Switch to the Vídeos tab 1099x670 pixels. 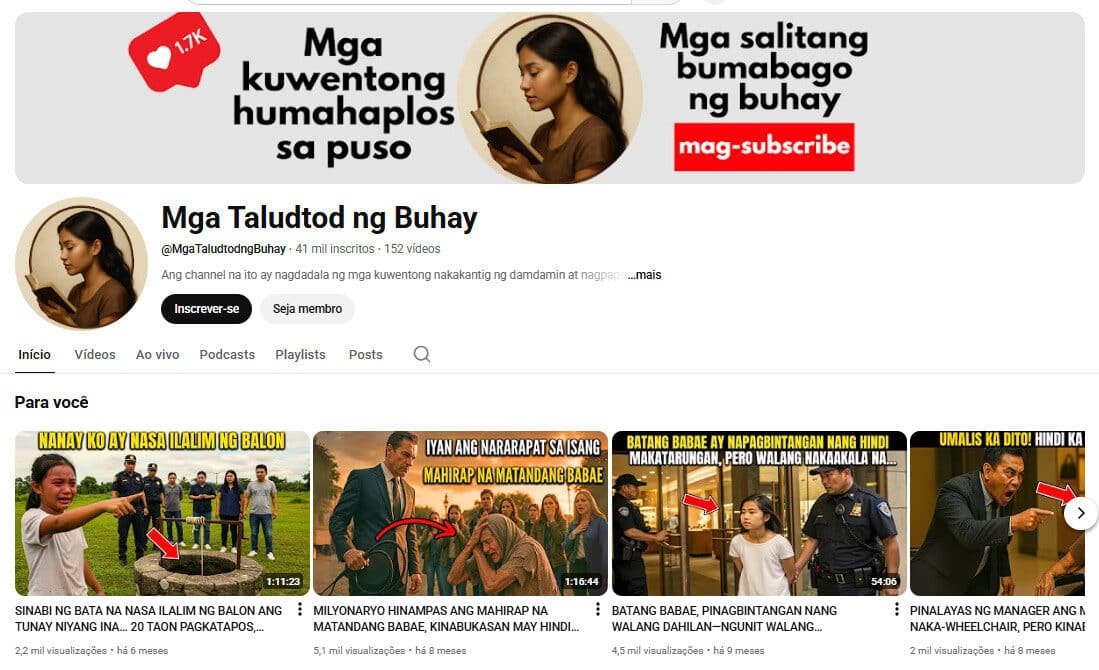pos(95,355)
